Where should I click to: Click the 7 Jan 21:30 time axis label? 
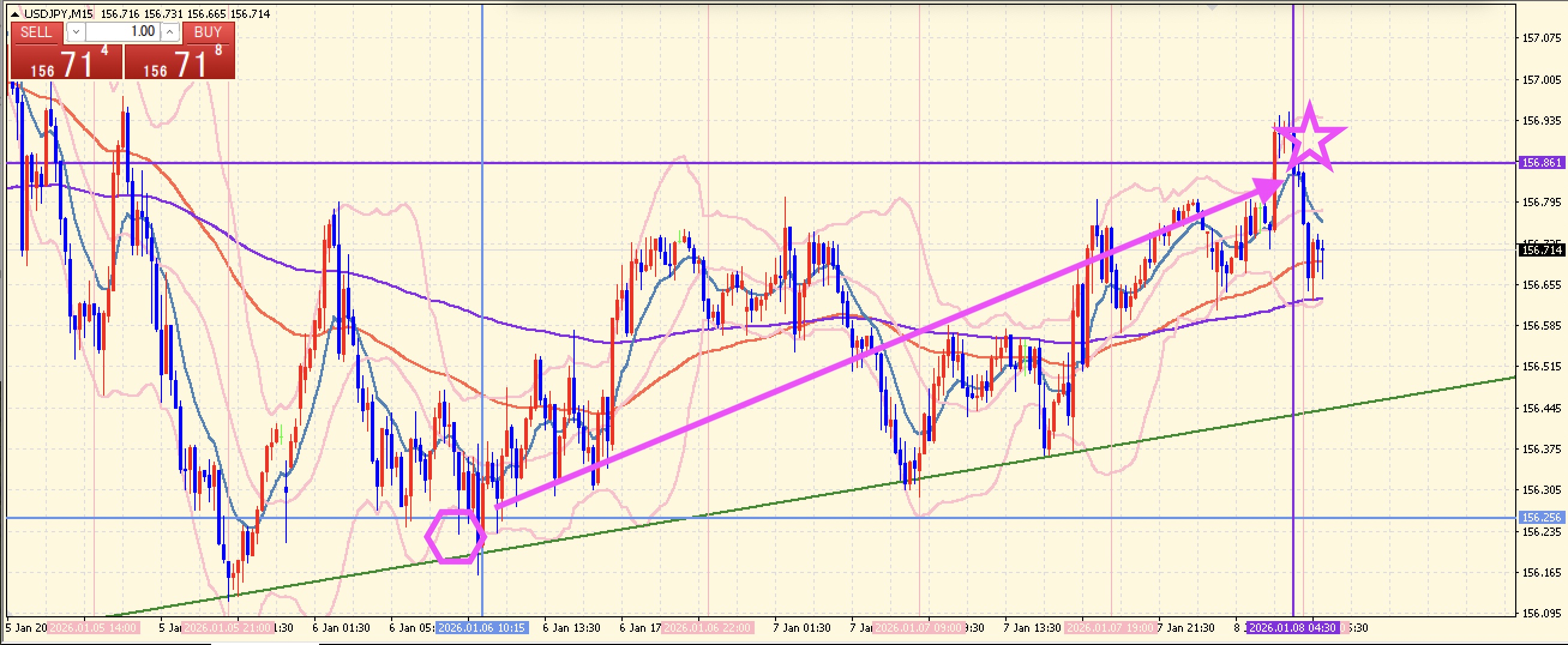click(x=1186, y=628)
